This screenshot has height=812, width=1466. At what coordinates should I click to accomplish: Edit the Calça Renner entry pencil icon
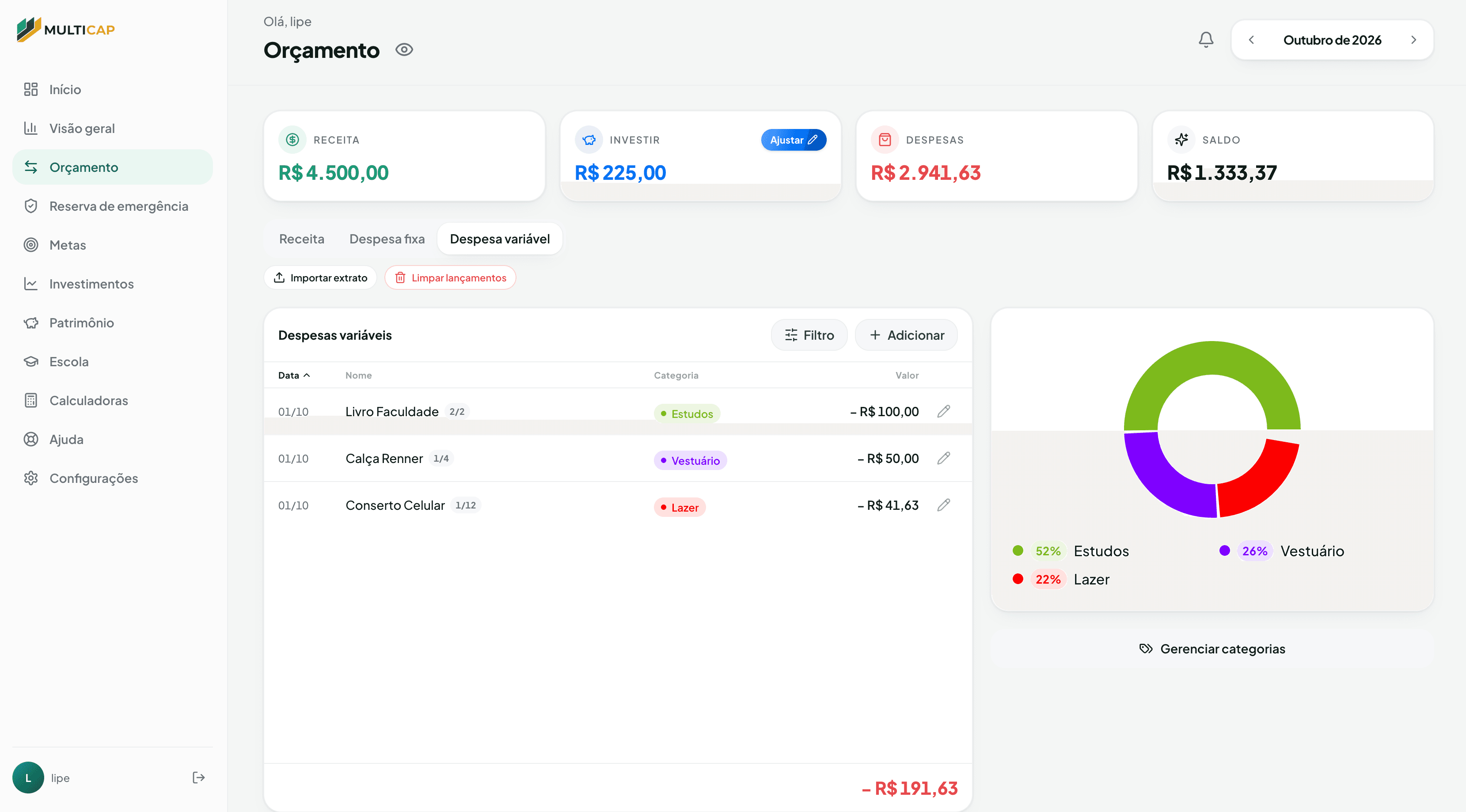pos(944,459)
